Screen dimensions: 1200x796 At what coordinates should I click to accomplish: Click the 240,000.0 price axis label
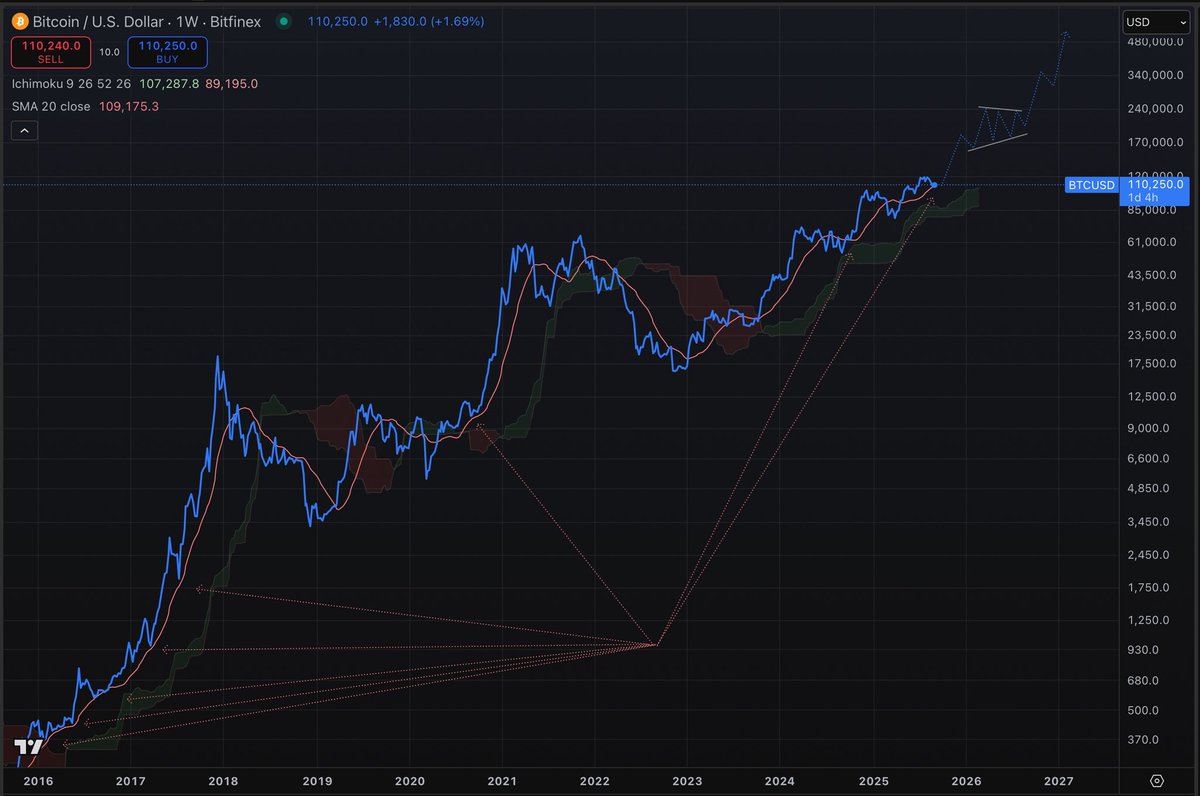click(x=1156, y=109)
